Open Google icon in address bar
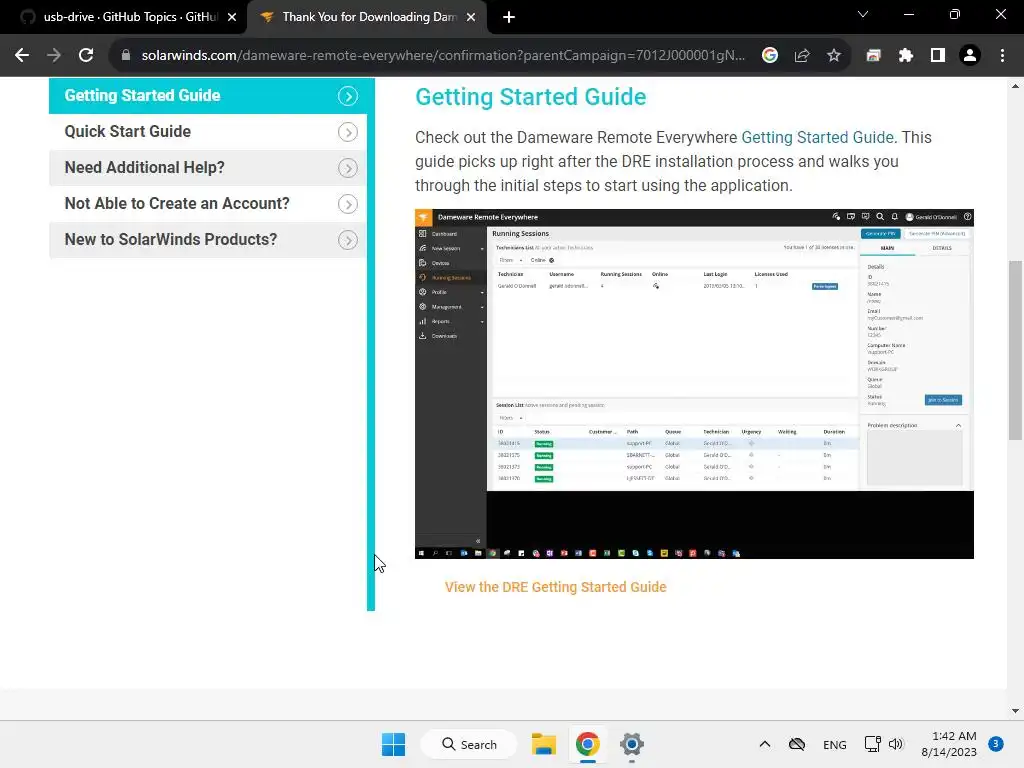The width and height of the screenshot is (1024, 768). [x=770, y=56]
